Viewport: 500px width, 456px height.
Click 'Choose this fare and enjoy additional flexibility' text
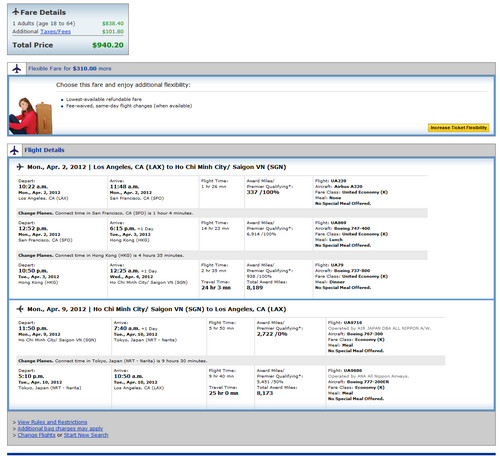coord(123,85)
